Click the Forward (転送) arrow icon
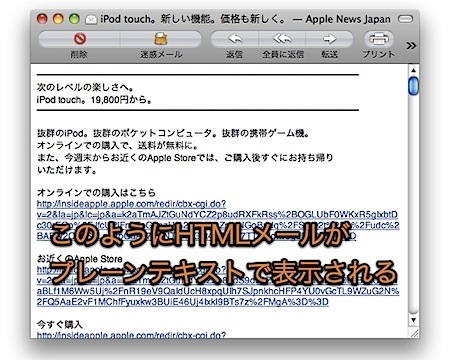Screen dimensions: 450x360 tap(329, 39)
